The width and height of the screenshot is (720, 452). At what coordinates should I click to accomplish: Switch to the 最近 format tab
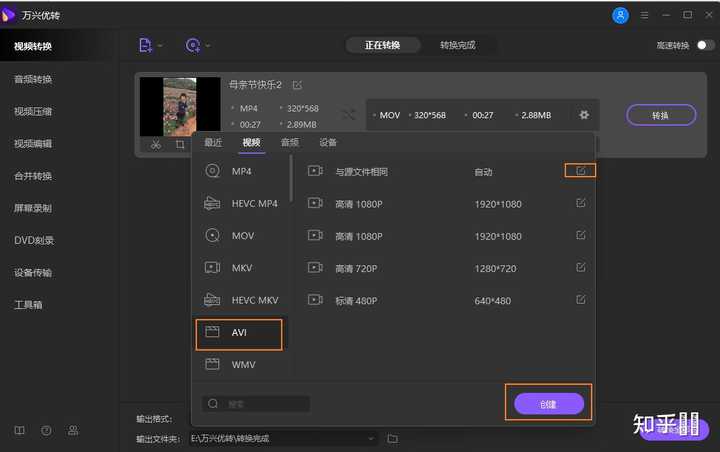pyautogui.click(x=213, y=143)
